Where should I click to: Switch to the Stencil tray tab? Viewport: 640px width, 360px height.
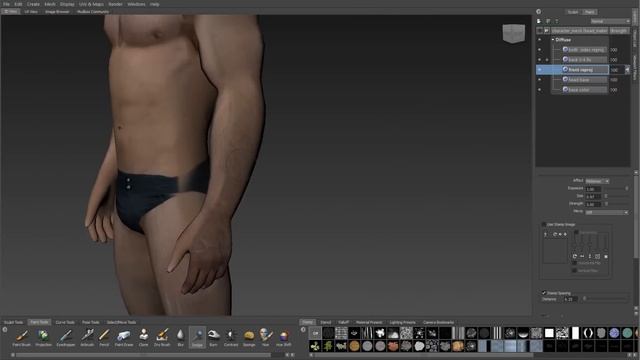[x=326, y=322]
